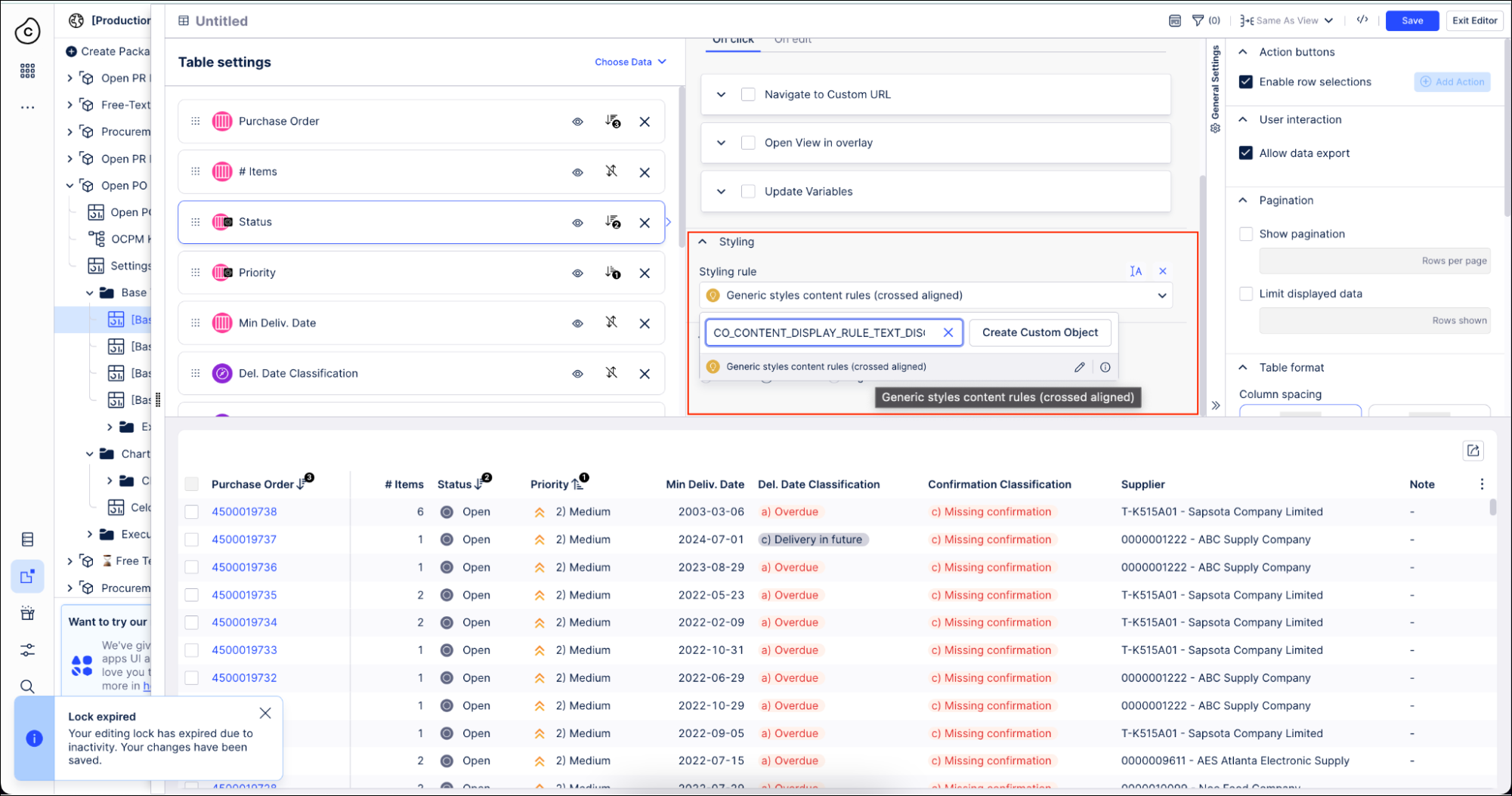This screenshot has height=796, width=1512.
Task: Remove the styling rule with the X icon
Action: 1163,271
